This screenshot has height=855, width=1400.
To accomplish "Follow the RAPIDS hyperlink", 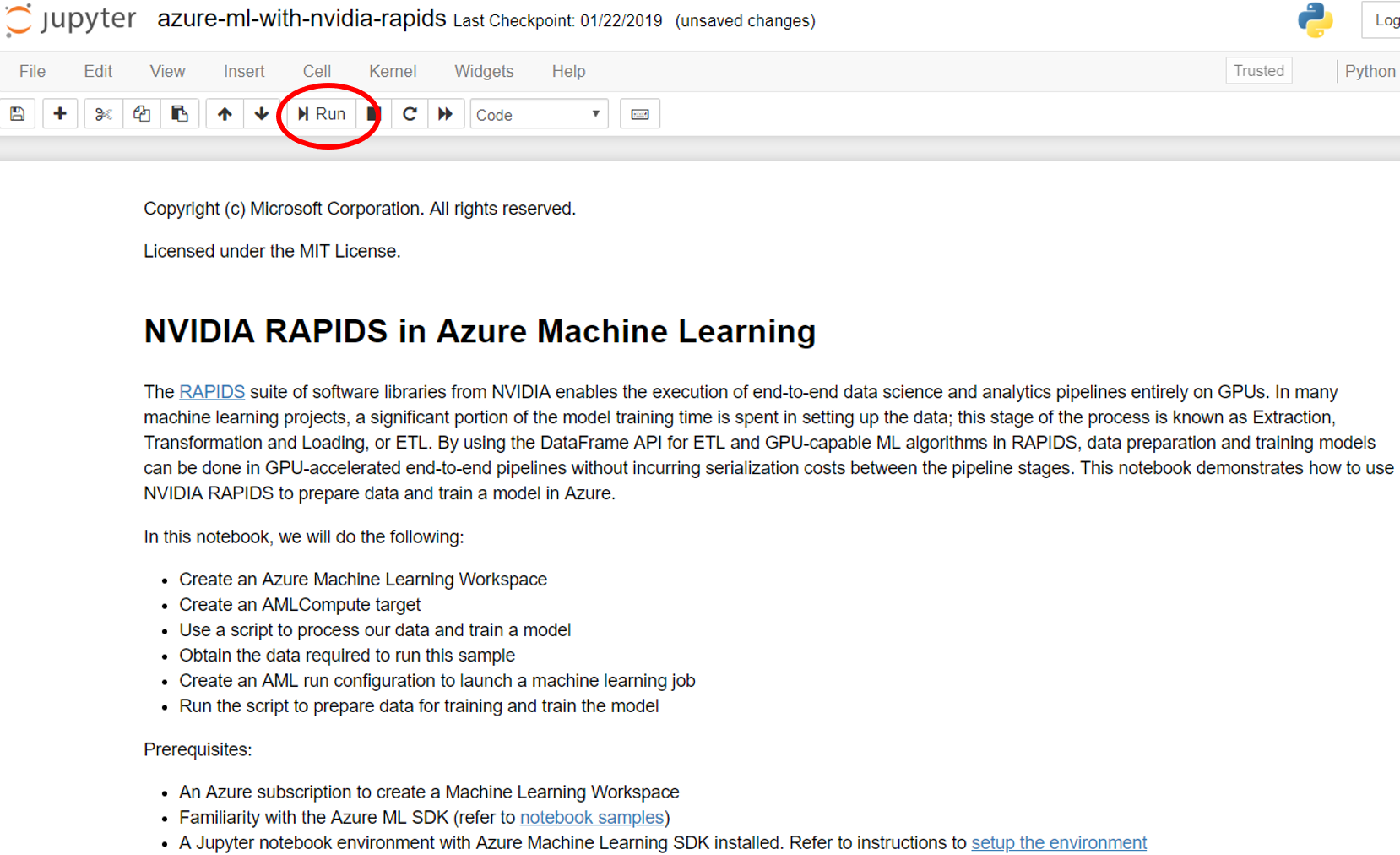I will click(x=212, y=392).
